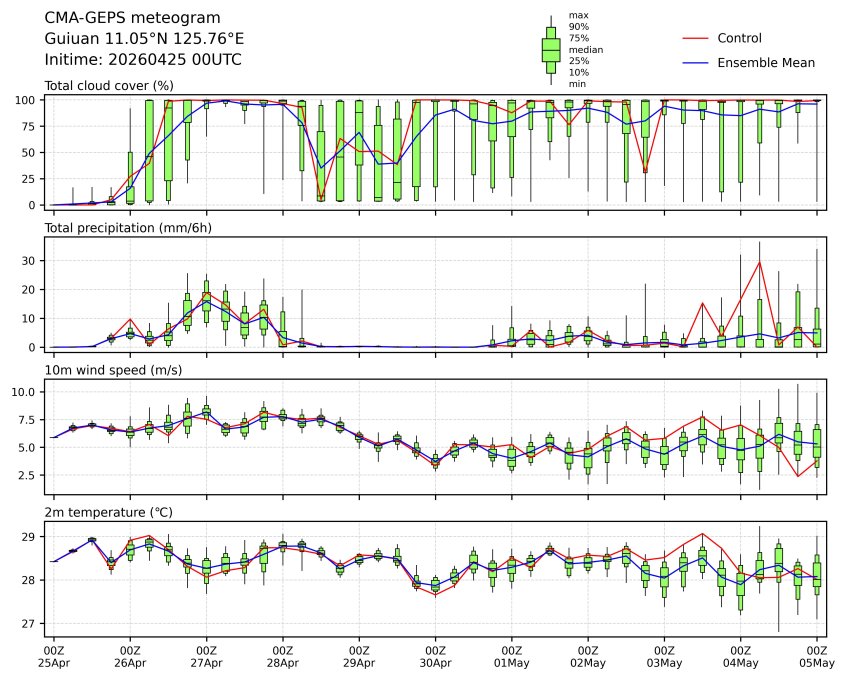Click the box-and-whisker legend glyph
This screenshot has height=680, width=846.
(550, 49)
